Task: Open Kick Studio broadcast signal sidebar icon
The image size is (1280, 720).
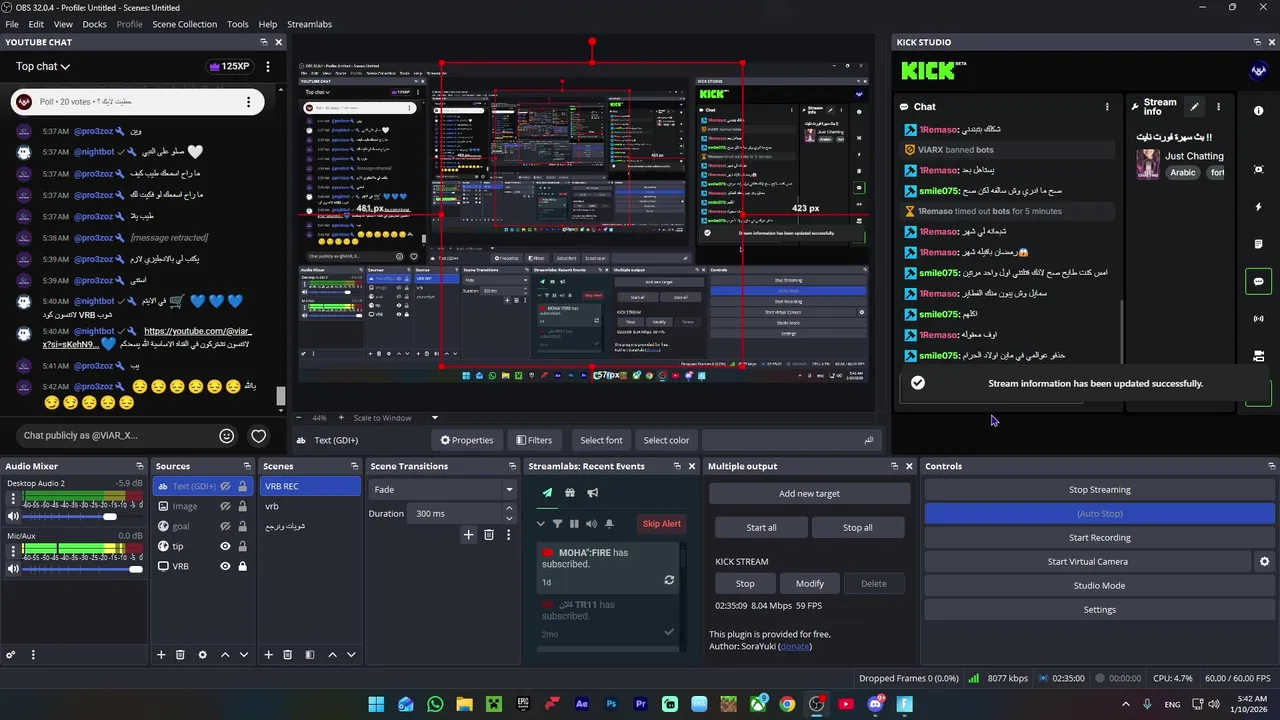Action: point(1258,319)
